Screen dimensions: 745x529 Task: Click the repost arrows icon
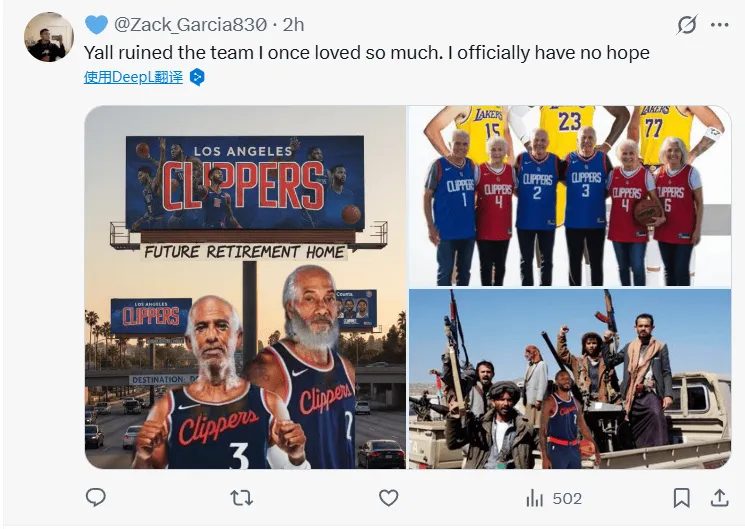(241, 497)
